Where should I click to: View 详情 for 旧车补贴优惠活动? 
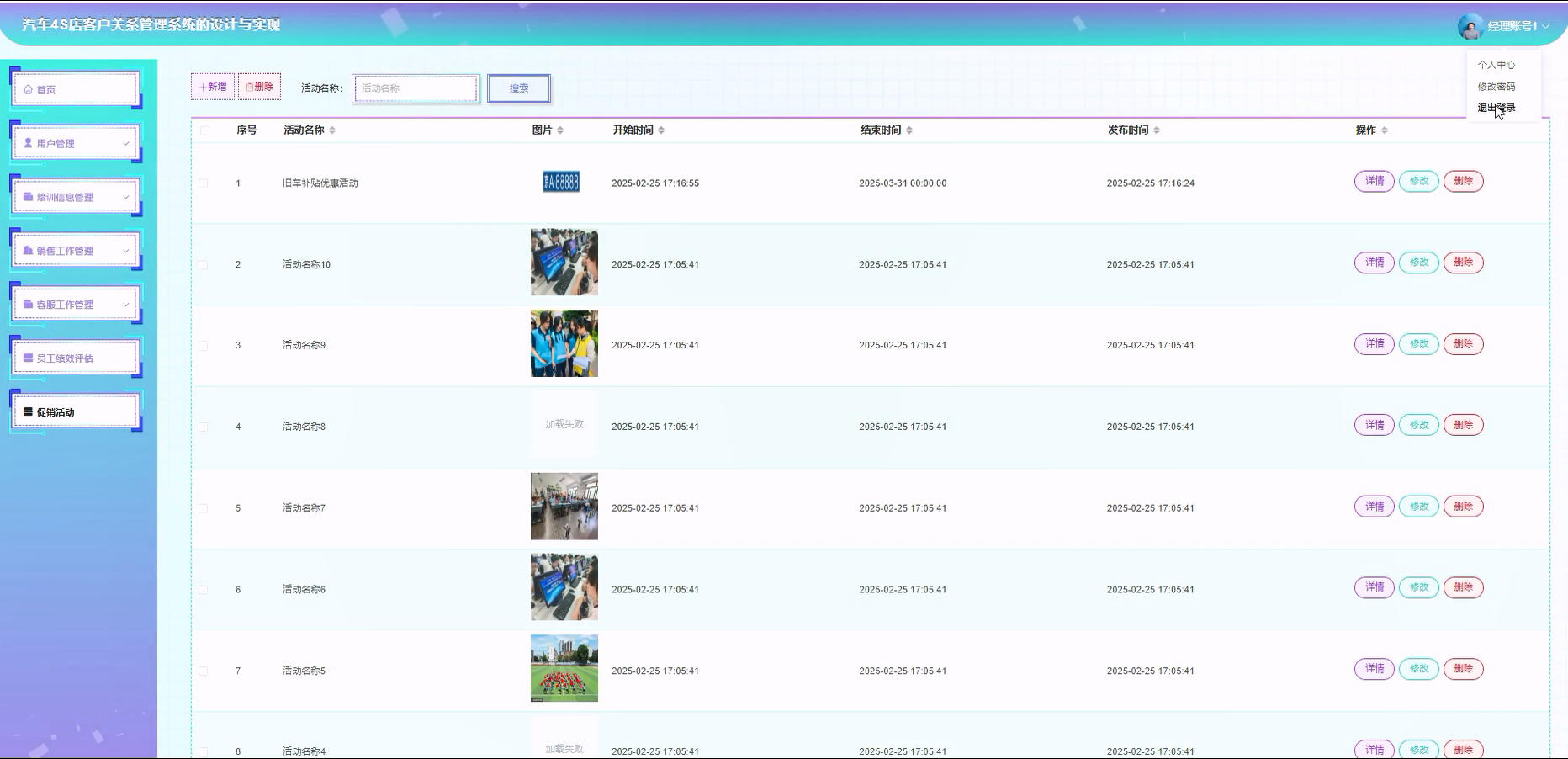coord(1375,181)
